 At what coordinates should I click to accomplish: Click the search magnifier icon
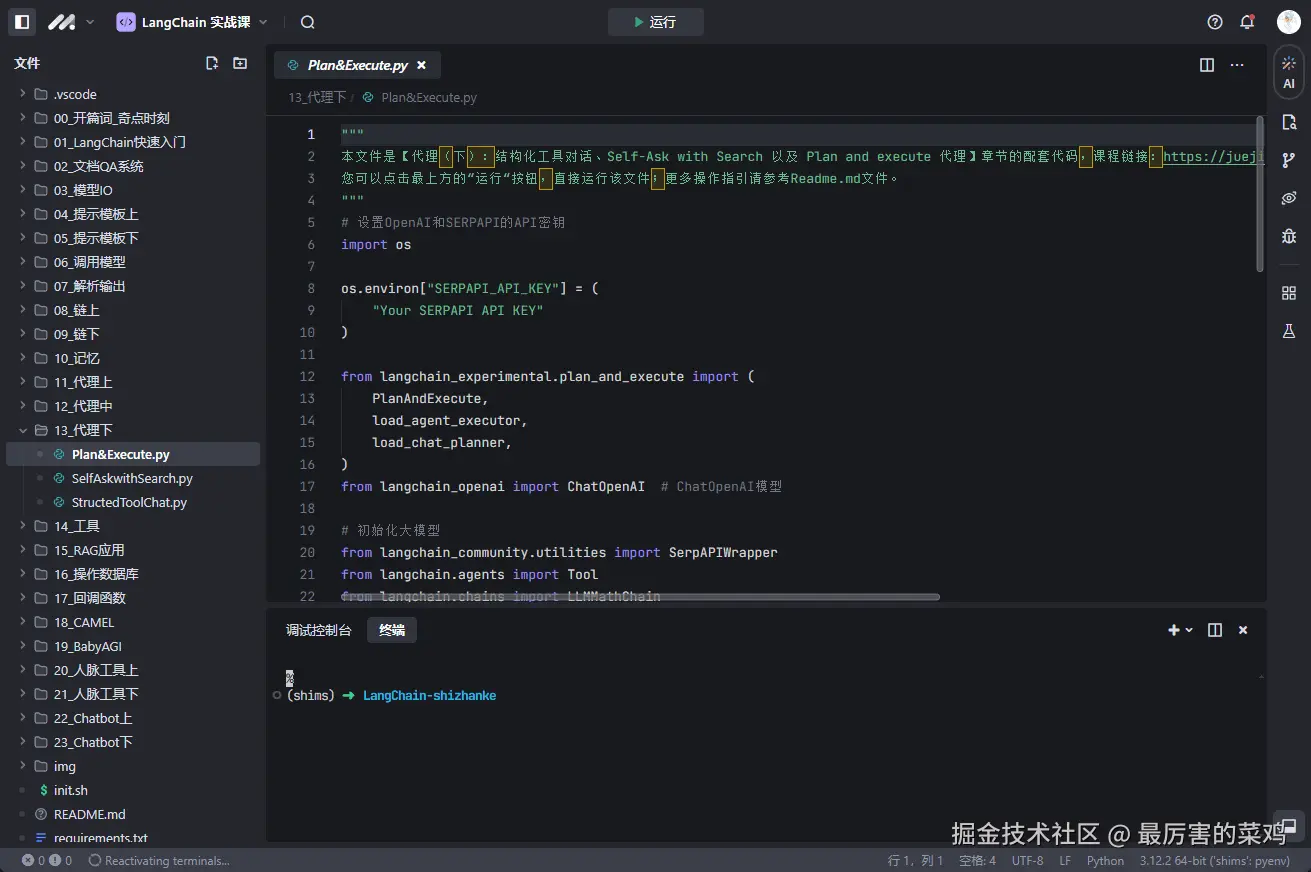[x=308, y=22]
